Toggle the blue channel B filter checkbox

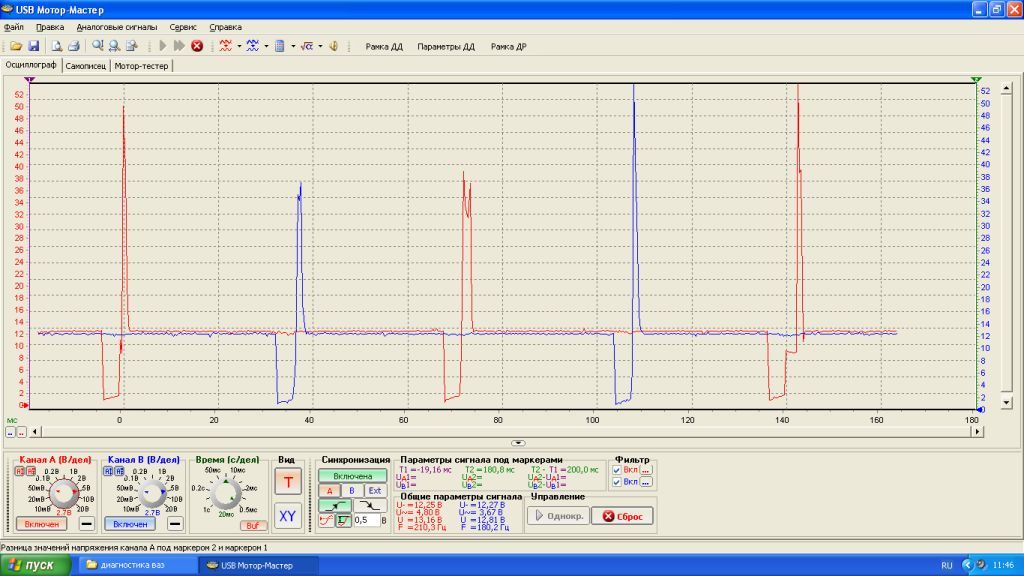point(616,482)
